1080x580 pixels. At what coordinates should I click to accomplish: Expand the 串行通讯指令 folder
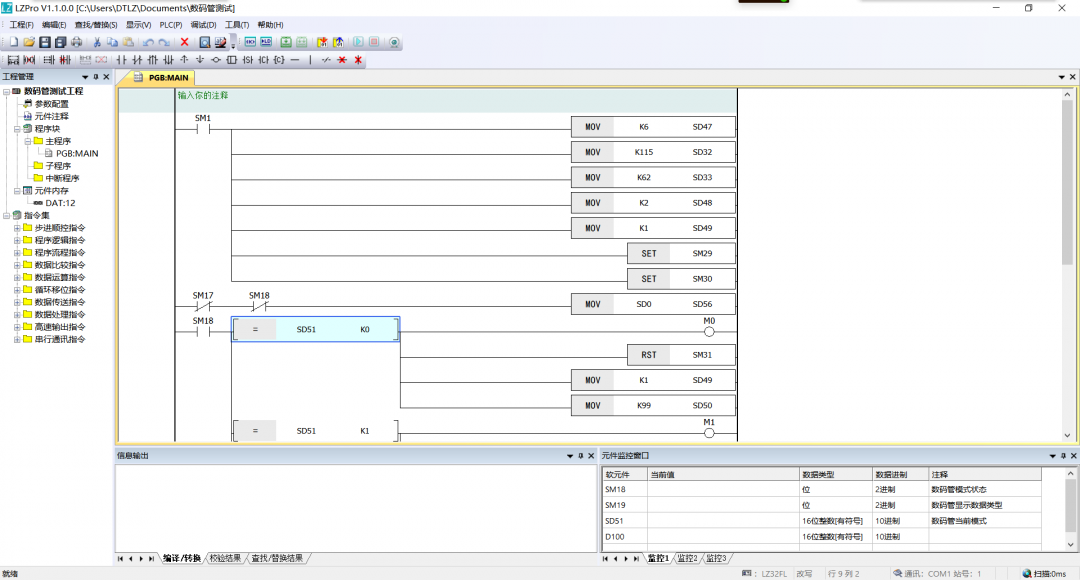tap(17, 339)
